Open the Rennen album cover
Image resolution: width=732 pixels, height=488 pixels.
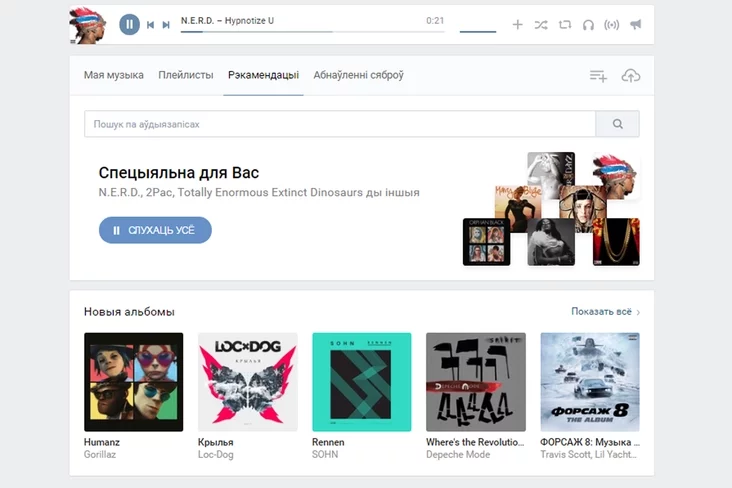362,382
